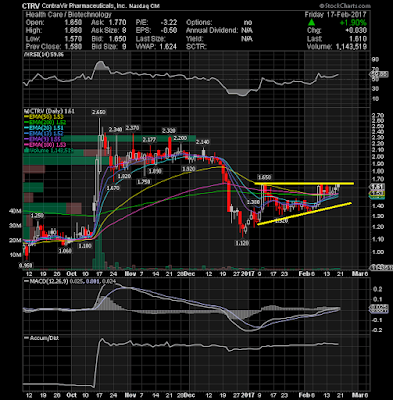This screenshot has height=400, width=393.
Task: Select the header Volume 1,143,519 value
Action: [348, 47]
